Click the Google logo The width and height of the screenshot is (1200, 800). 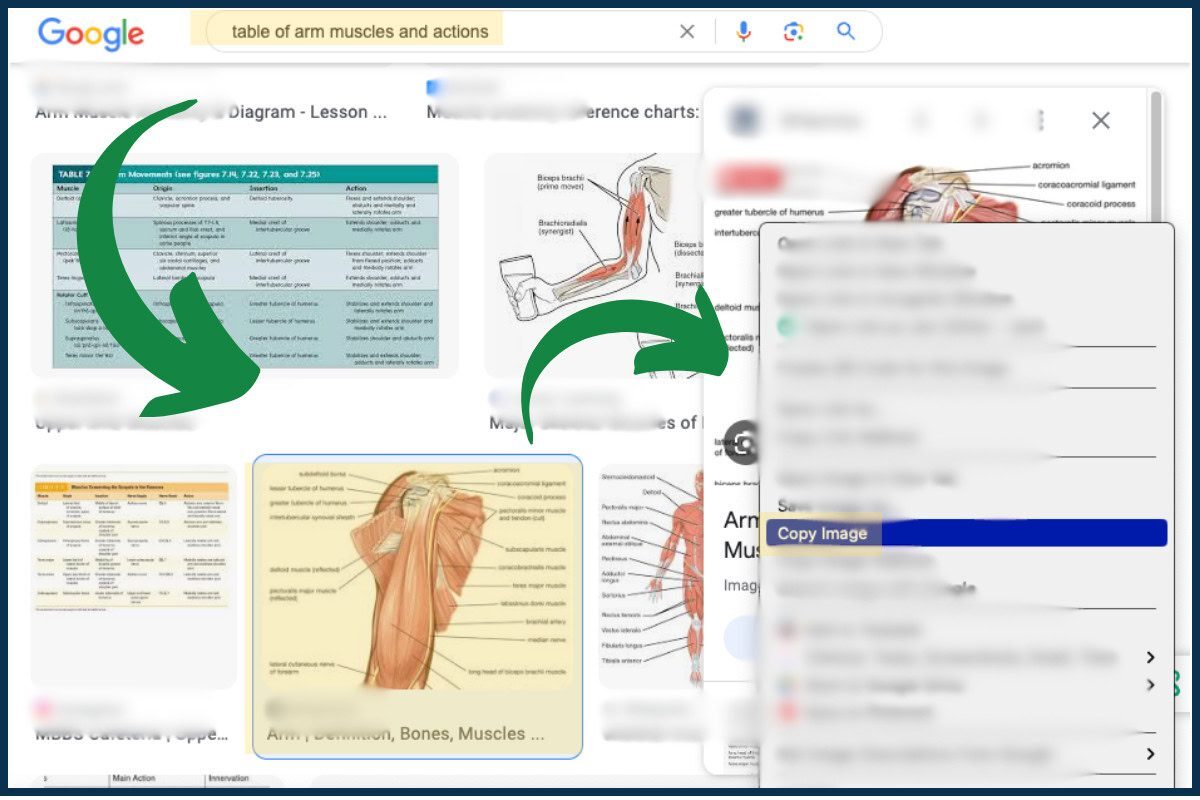[x=91, y=33]
